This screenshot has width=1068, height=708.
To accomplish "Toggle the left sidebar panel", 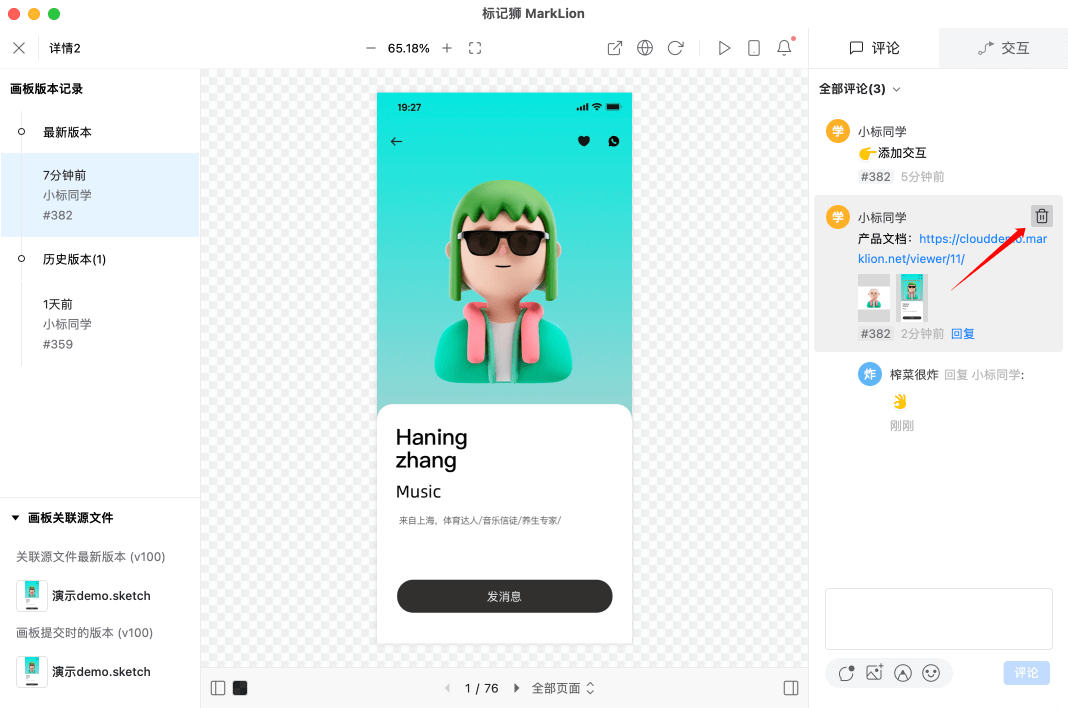I will click(x=218, y=688).
